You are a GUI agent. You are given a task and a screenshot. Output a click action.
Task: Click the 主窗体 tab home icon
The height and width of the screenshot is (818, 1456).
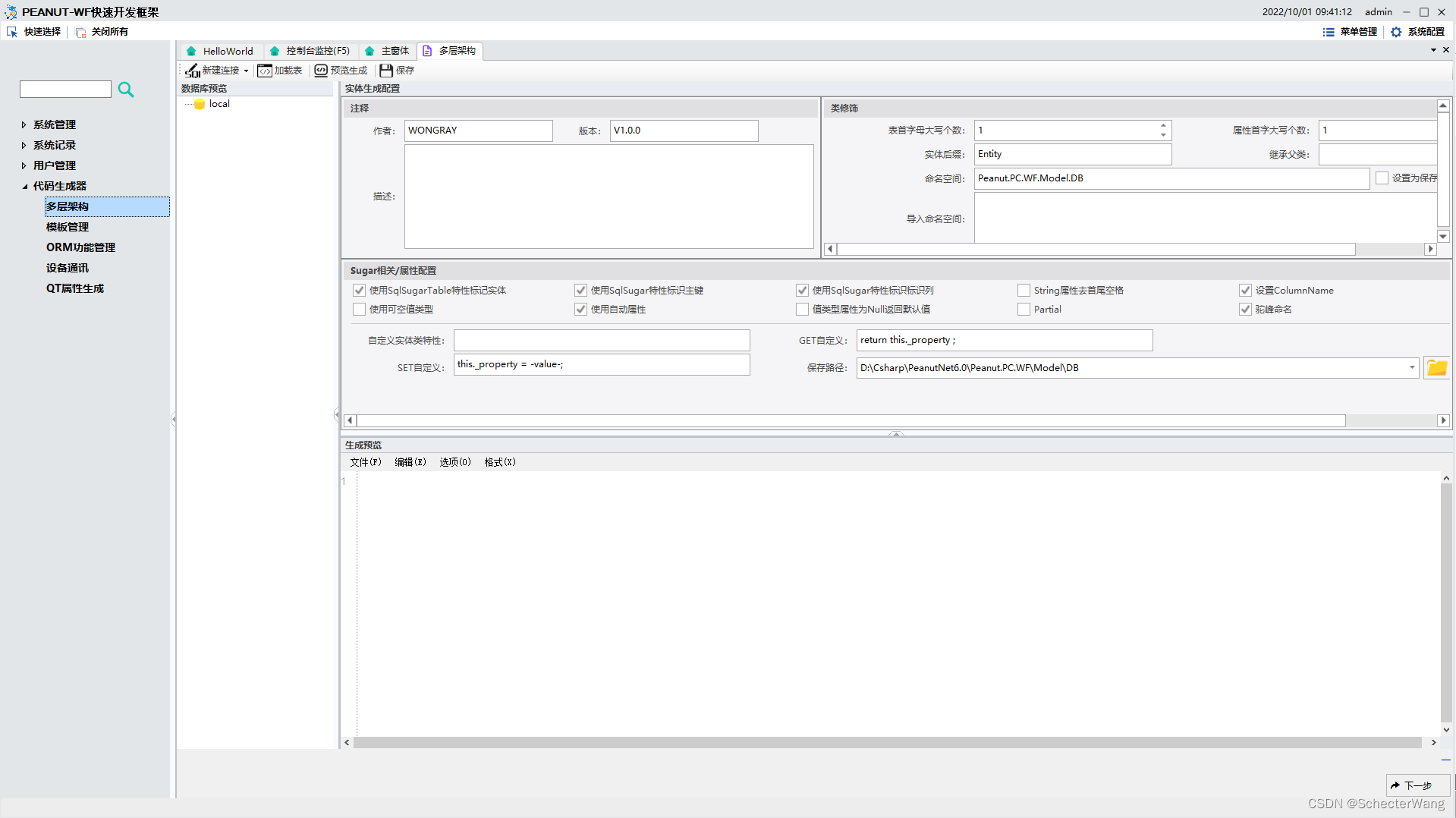(370, 51)
